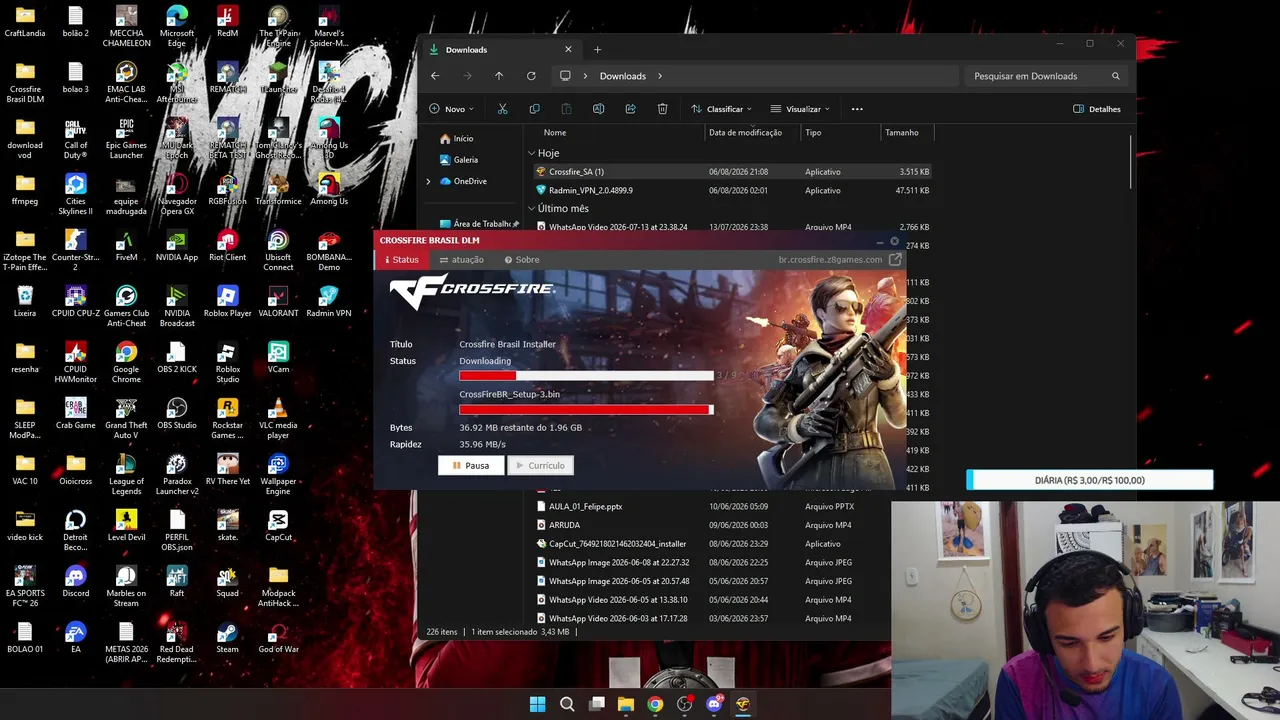Open the Classificar sort dropdown
The image size is (1280, 720).
pyautogui.click(x=722, y=109)
